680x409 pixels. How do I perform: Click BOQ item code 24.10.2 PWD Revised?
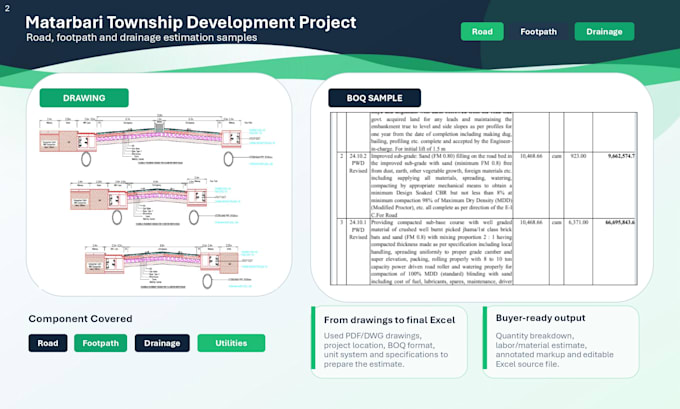click(358, 163)
